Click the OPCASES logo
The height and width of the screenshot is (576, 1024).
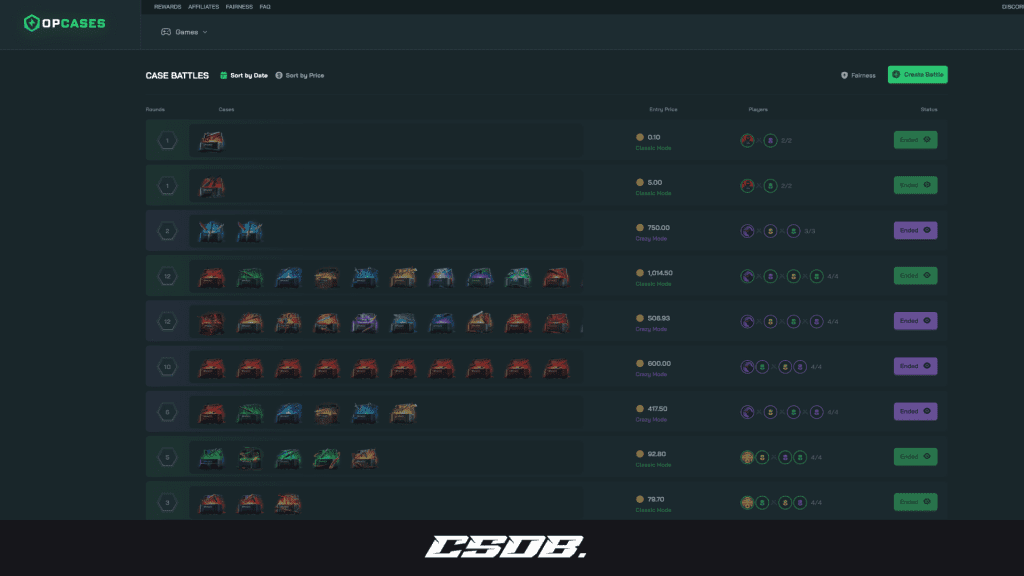coord(64,23)
